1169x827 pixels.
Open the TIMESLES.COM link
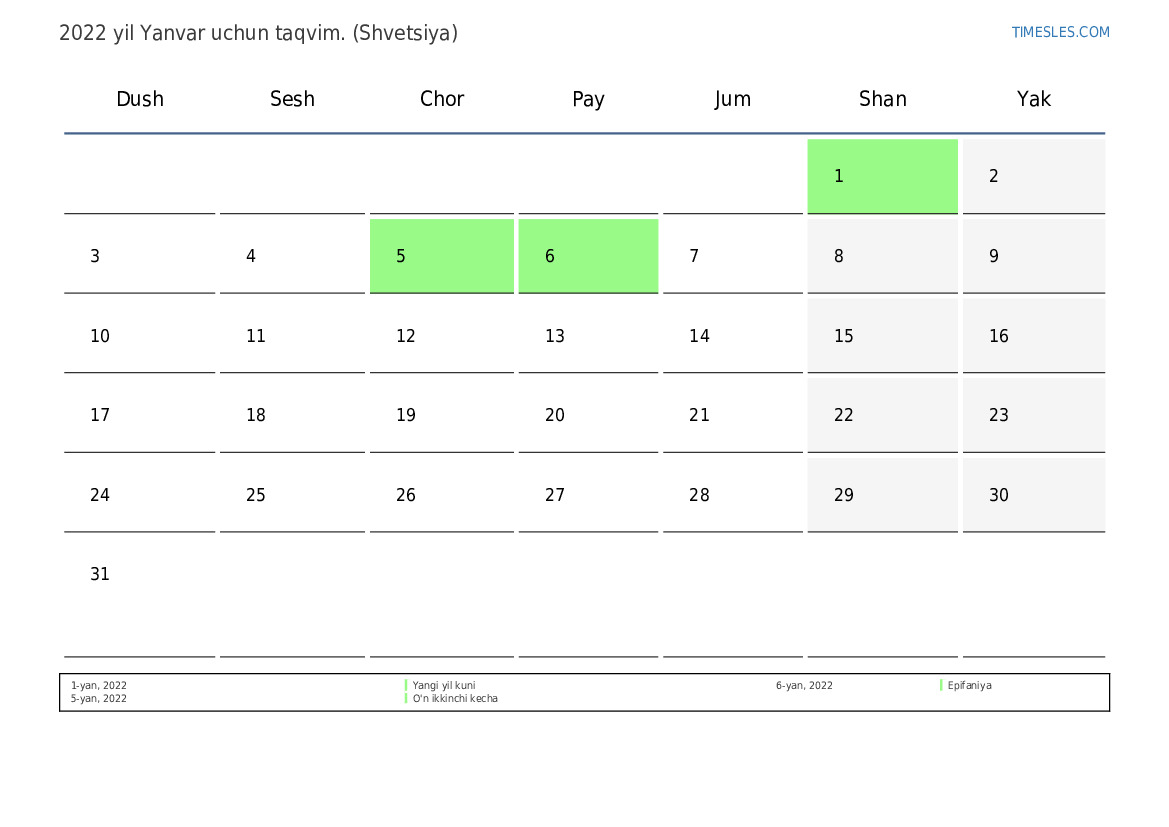(1060, 32)
